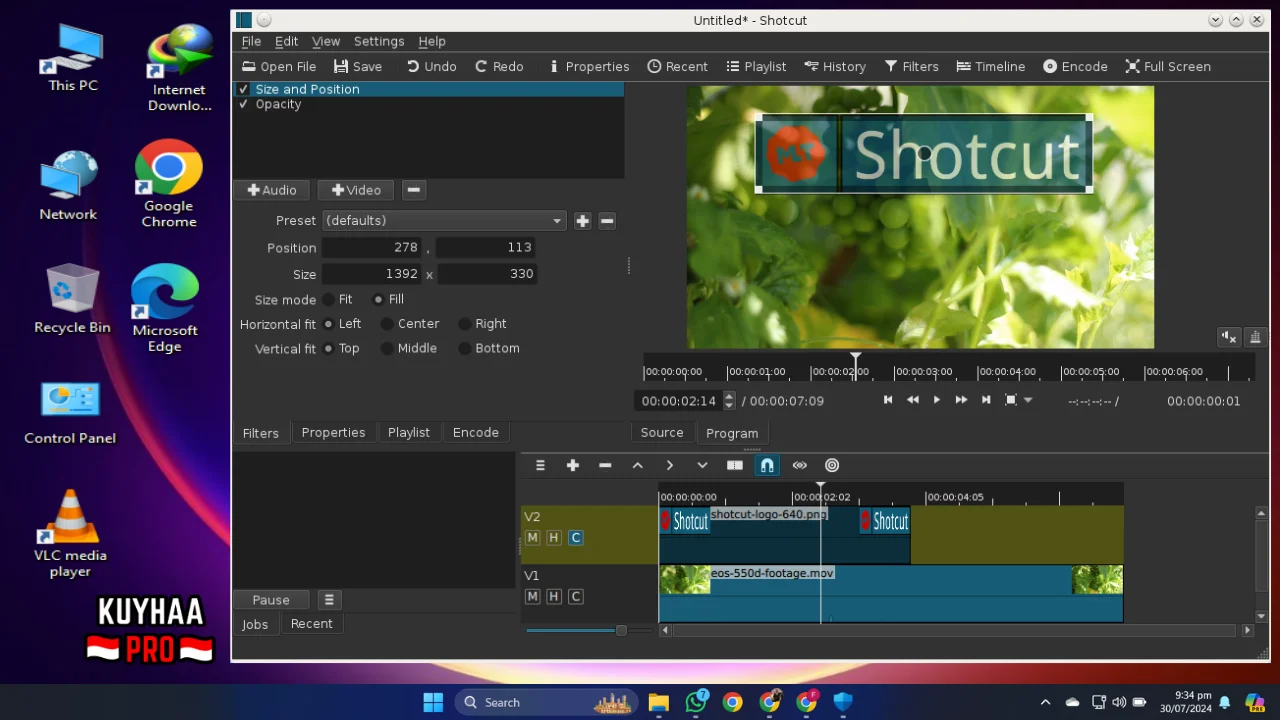The height and width of the screenshot is (720, 1280).
Task: Click the down-chevron icon in timeline toolbar
Action: [x=702, y=465]
